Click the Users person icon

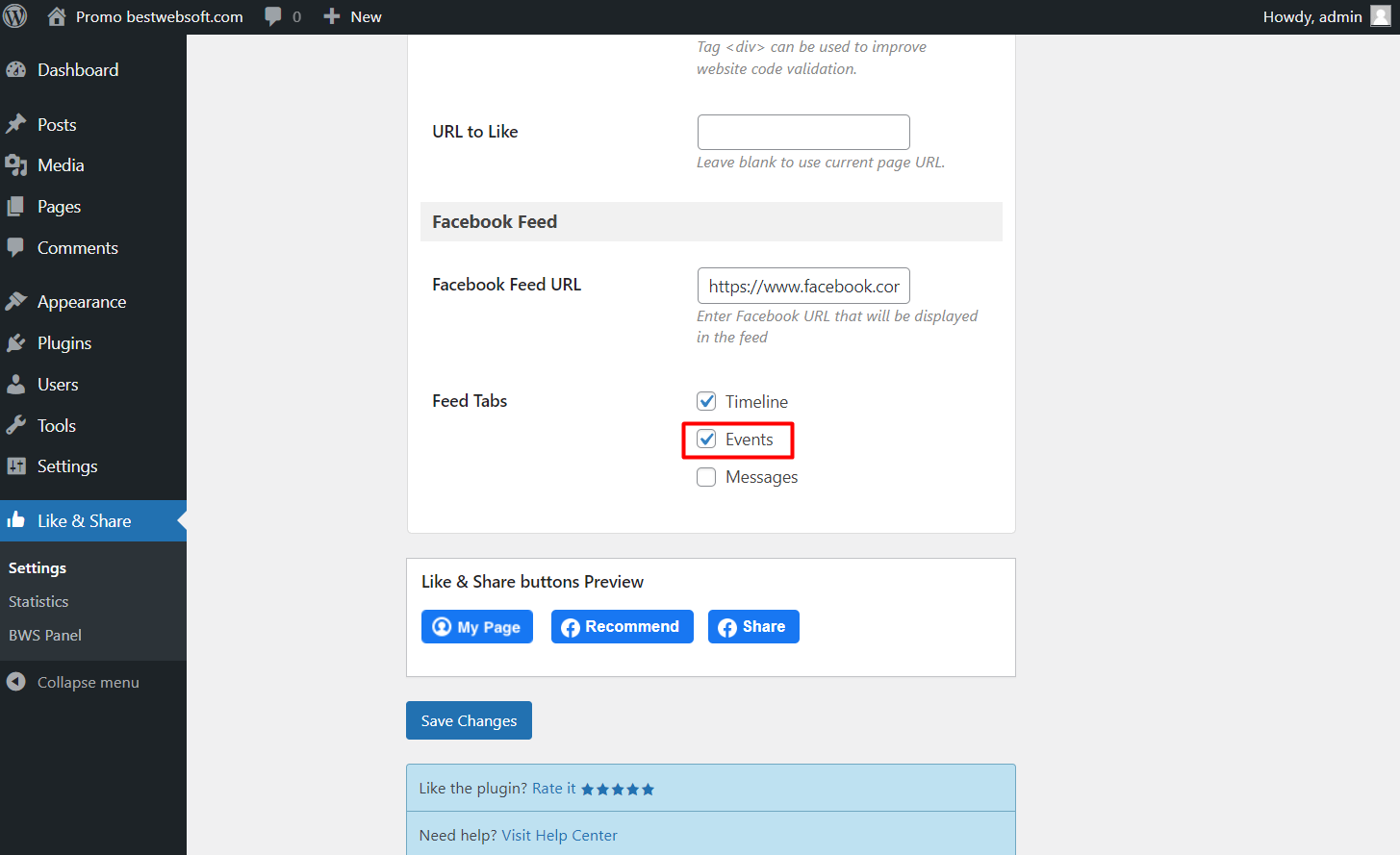pyautogui.click(x=16, y=384)
